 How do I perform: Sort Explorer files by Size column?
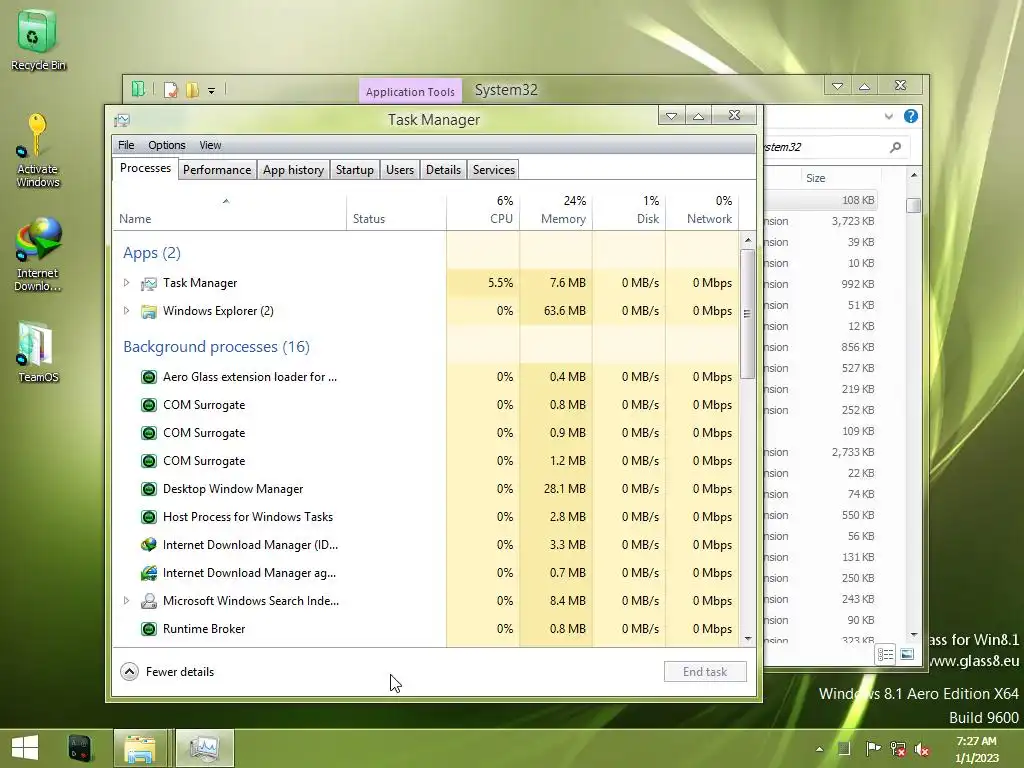point(840,178)
